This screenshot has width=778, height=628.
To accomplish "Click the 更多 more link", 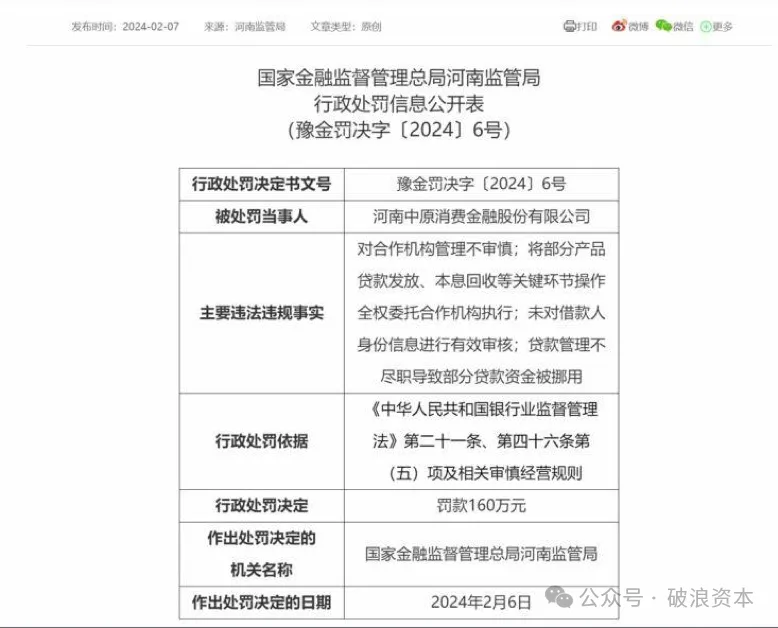I will (722, 26).
